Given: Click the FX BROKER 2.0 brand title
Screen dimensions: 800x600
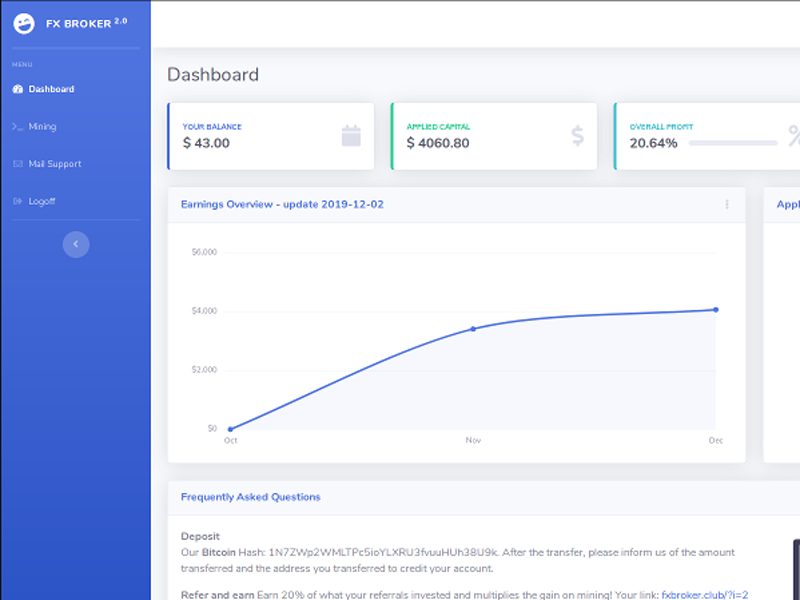Looking at the screenshot, I should point(86,23).
